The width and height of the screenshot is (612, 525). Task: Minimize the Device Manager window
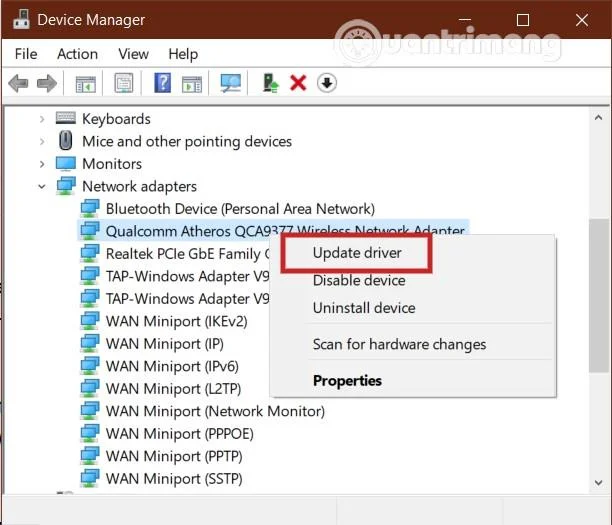pos(465,20)
